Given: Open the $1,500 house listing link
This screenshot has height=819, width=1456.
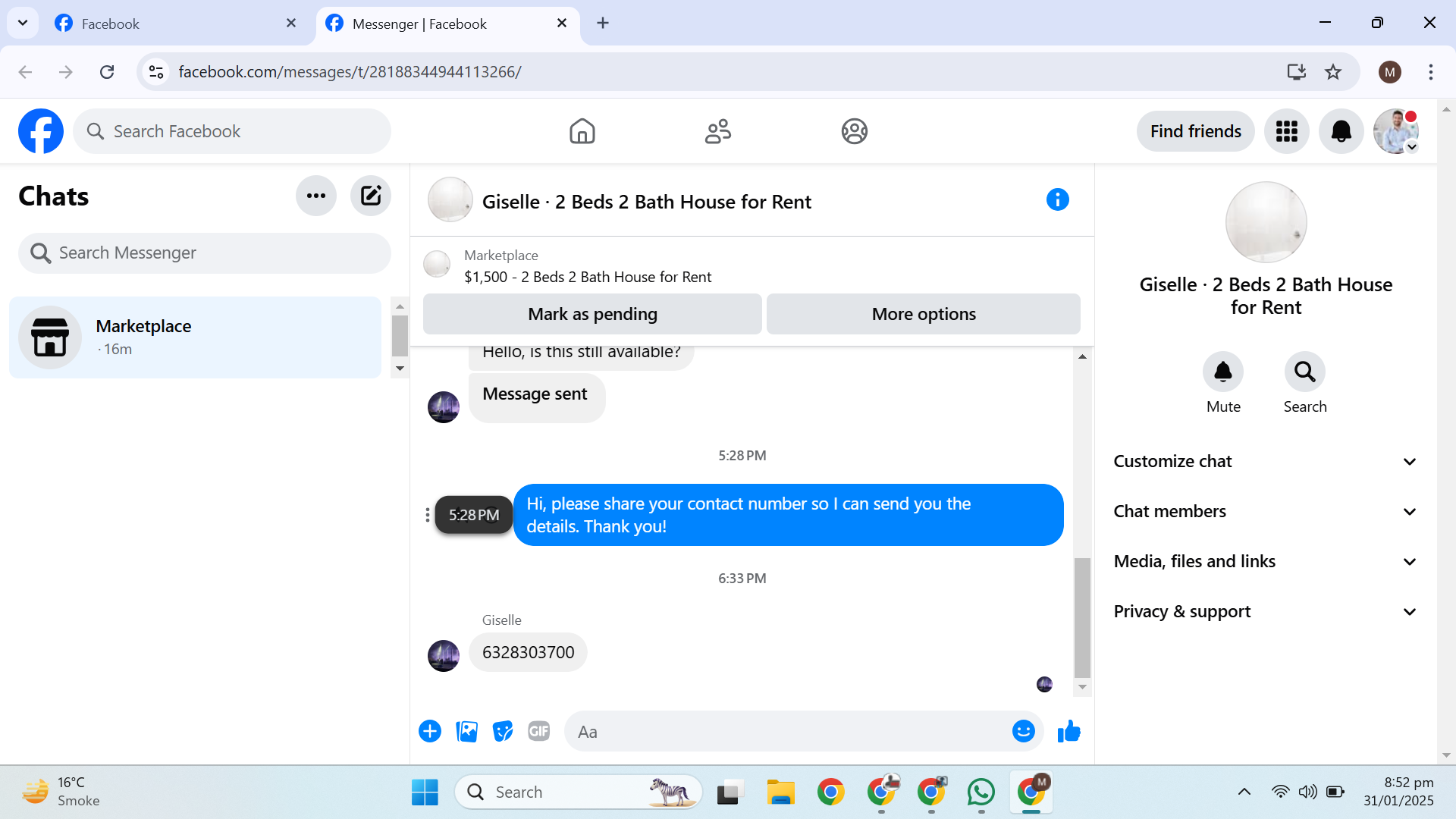Looking at the screenshot, I should click(588, 277).
